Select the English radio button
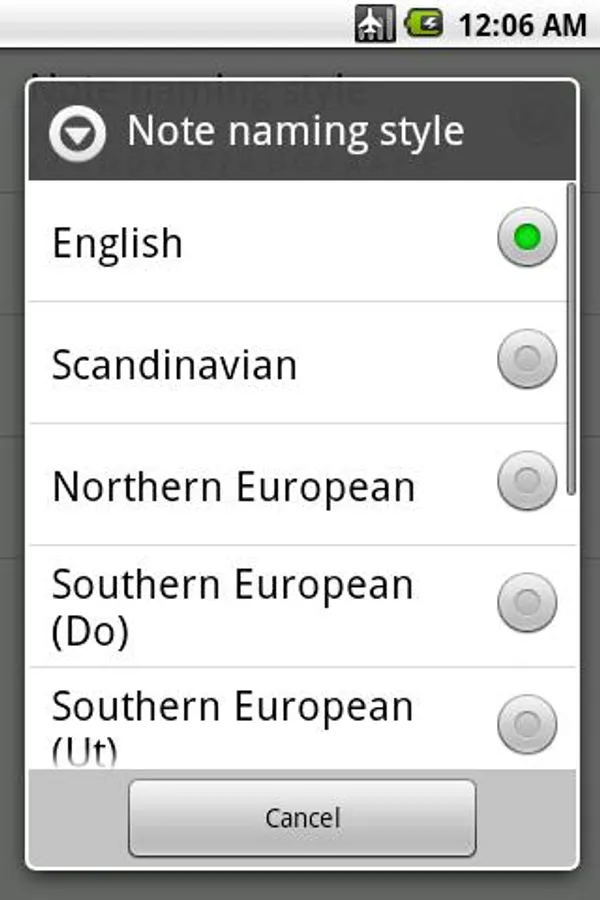The width and height of the screenshot is (600, 900). pos(527,237)
